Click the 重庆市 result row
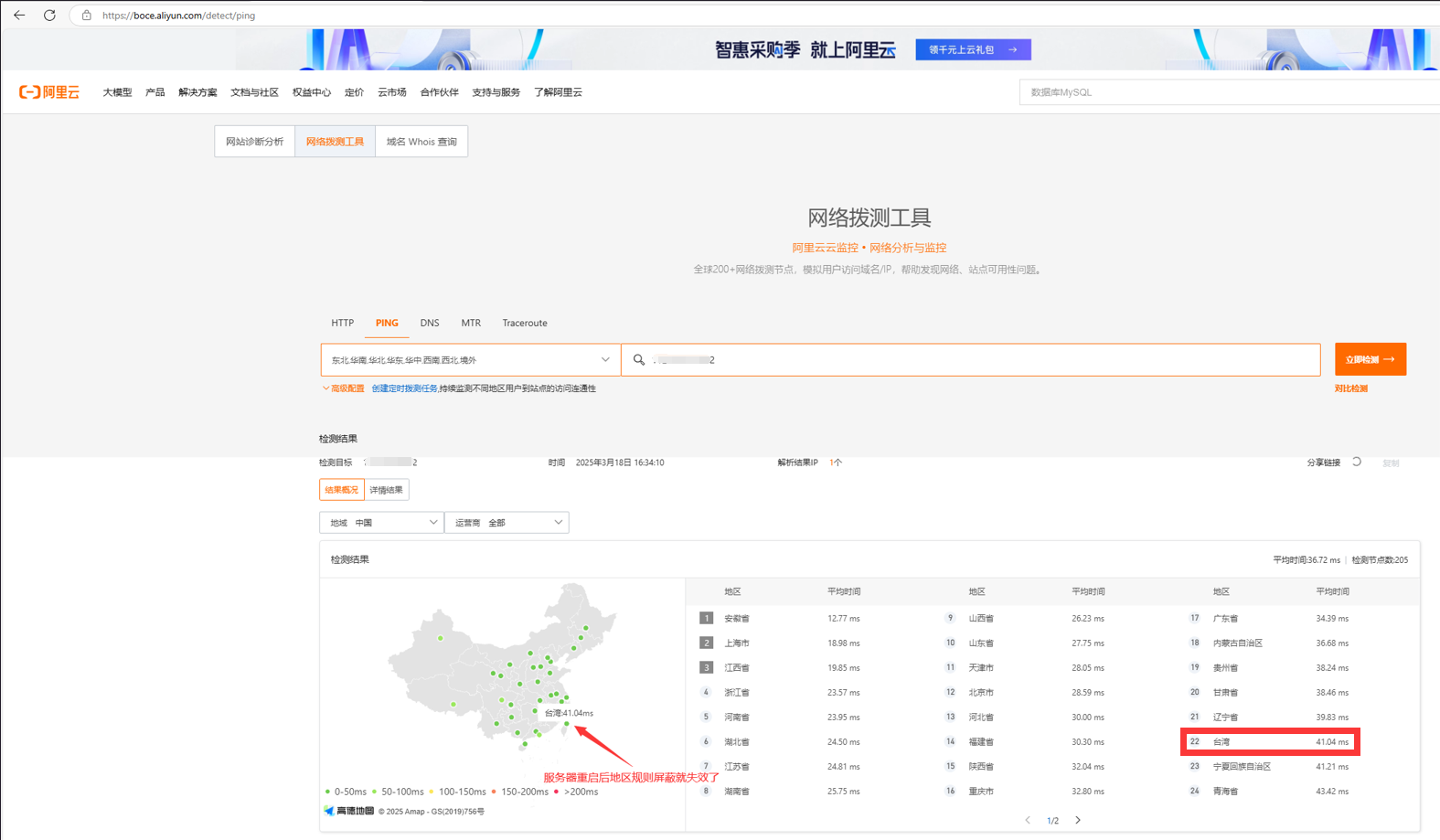The width and height of the screenshot is (1440, 840). pyautogui.click(x=1053, y=791)
